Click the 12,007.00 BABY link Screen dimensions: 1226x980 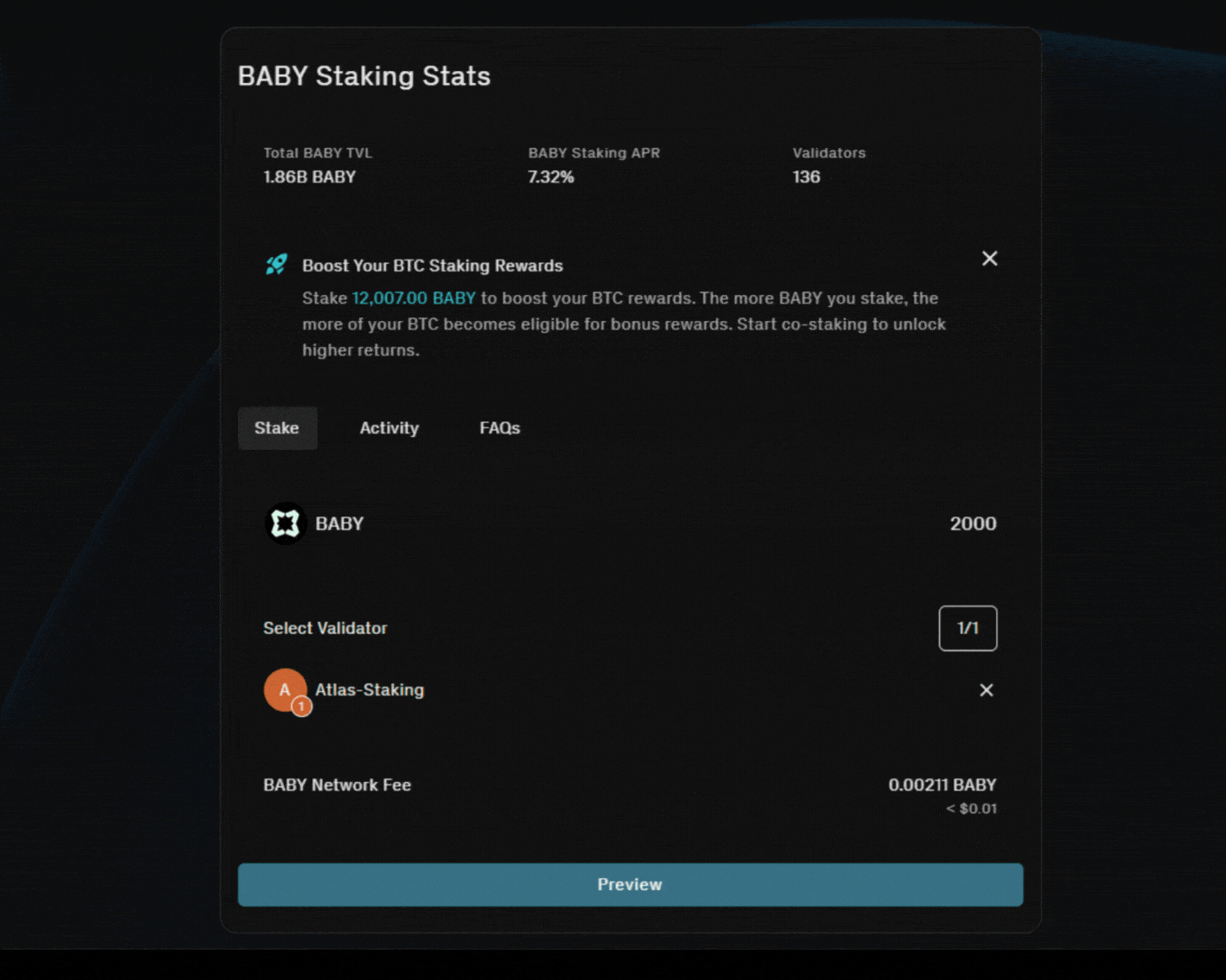click(x=413, y=298)
